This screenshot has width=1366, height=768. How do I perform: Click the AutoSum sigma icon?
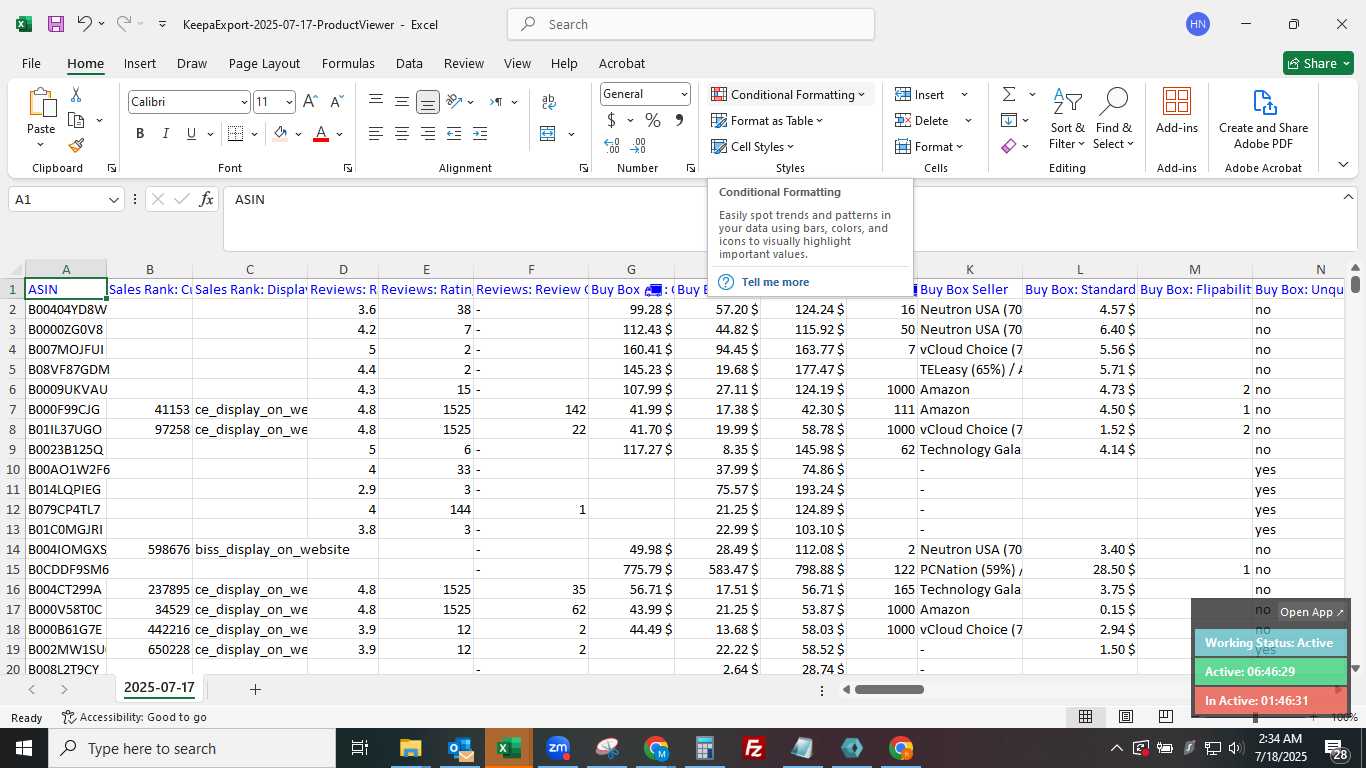[x=1009, y=94]
